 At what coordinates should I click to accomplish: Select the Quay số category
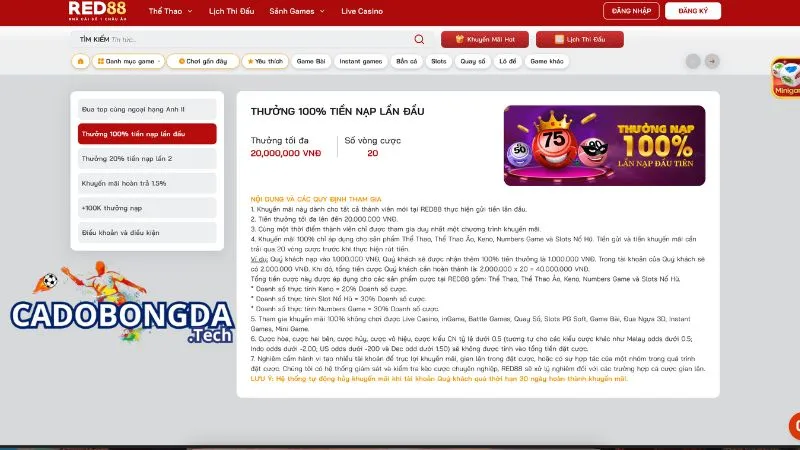[x=473, y=61]
